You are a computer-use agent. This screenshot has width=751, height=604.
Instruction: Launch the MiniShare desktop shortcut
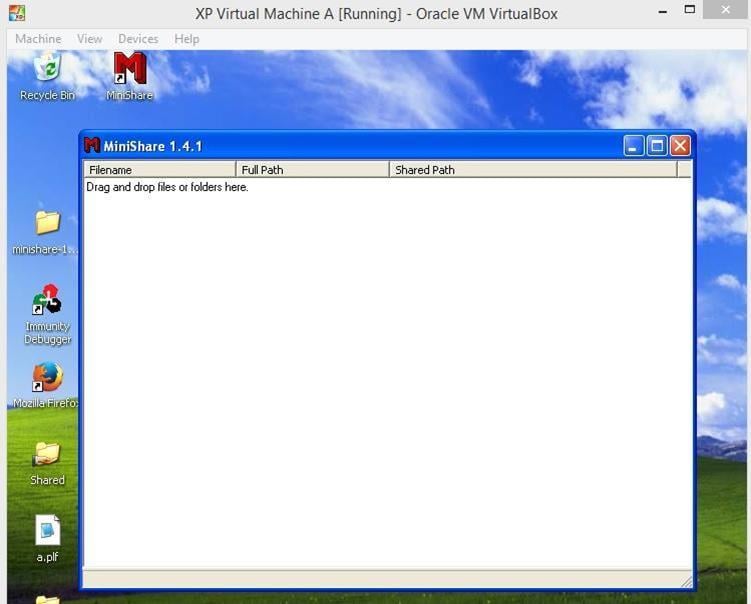(x=130, y=72)
